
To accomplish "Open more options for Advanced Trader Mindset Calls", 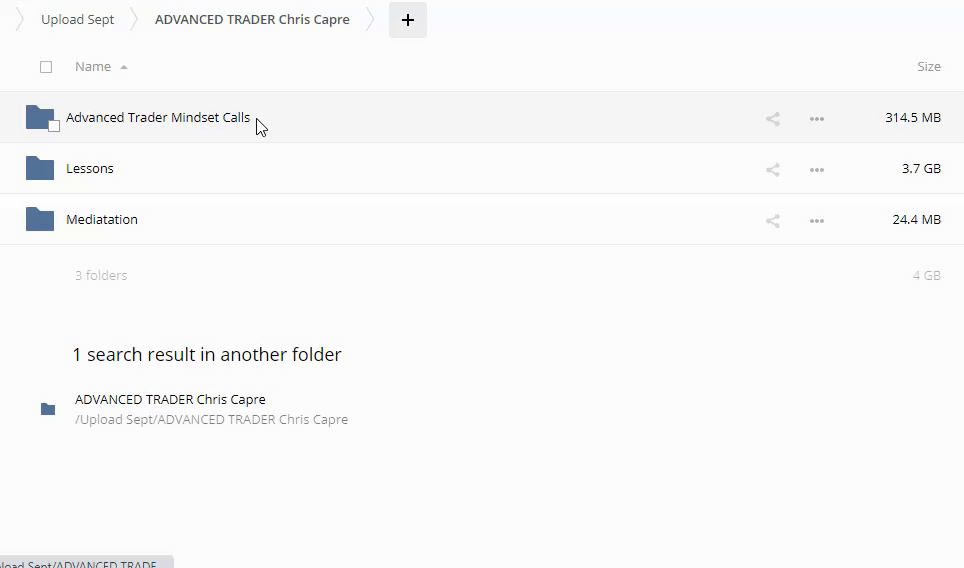I will point(816,119).
